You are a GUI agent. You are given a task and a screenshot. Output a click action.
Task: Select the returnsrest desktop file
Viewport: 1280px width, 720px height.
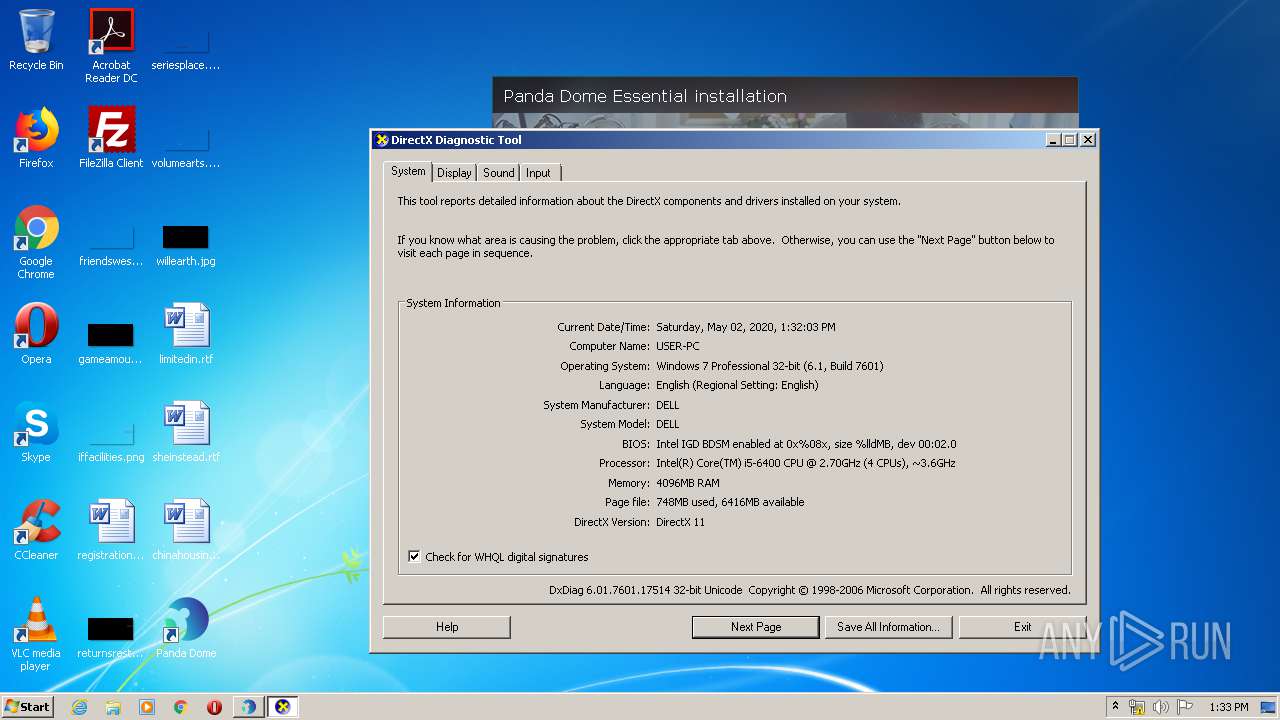coord(111,637)
